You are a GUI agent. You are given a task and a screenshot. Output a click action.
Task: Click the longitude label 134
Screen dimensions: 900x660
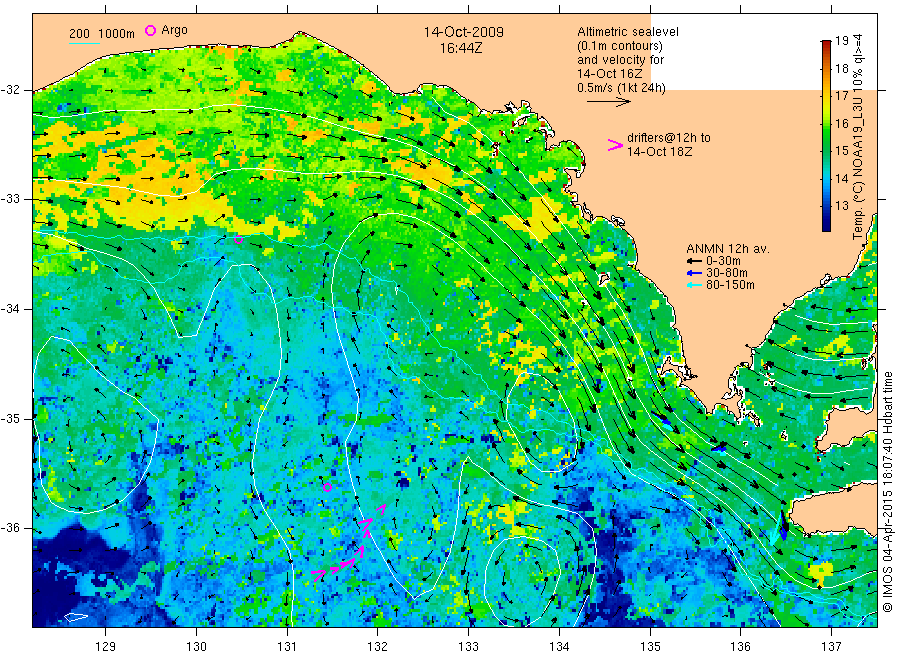(559, 647)
